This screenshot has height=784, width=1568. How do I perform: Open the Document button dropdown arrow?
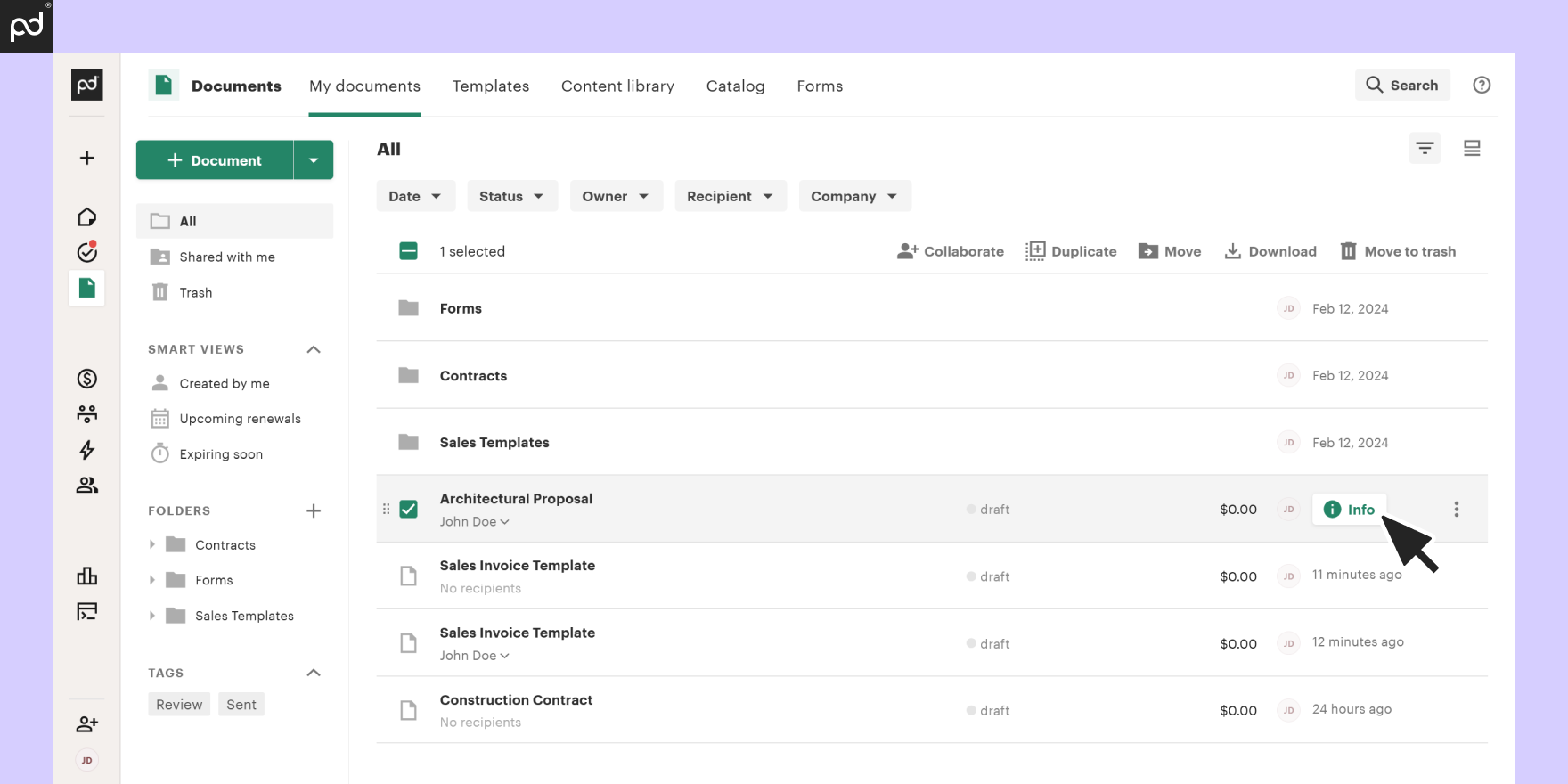[x=314, y=160]
